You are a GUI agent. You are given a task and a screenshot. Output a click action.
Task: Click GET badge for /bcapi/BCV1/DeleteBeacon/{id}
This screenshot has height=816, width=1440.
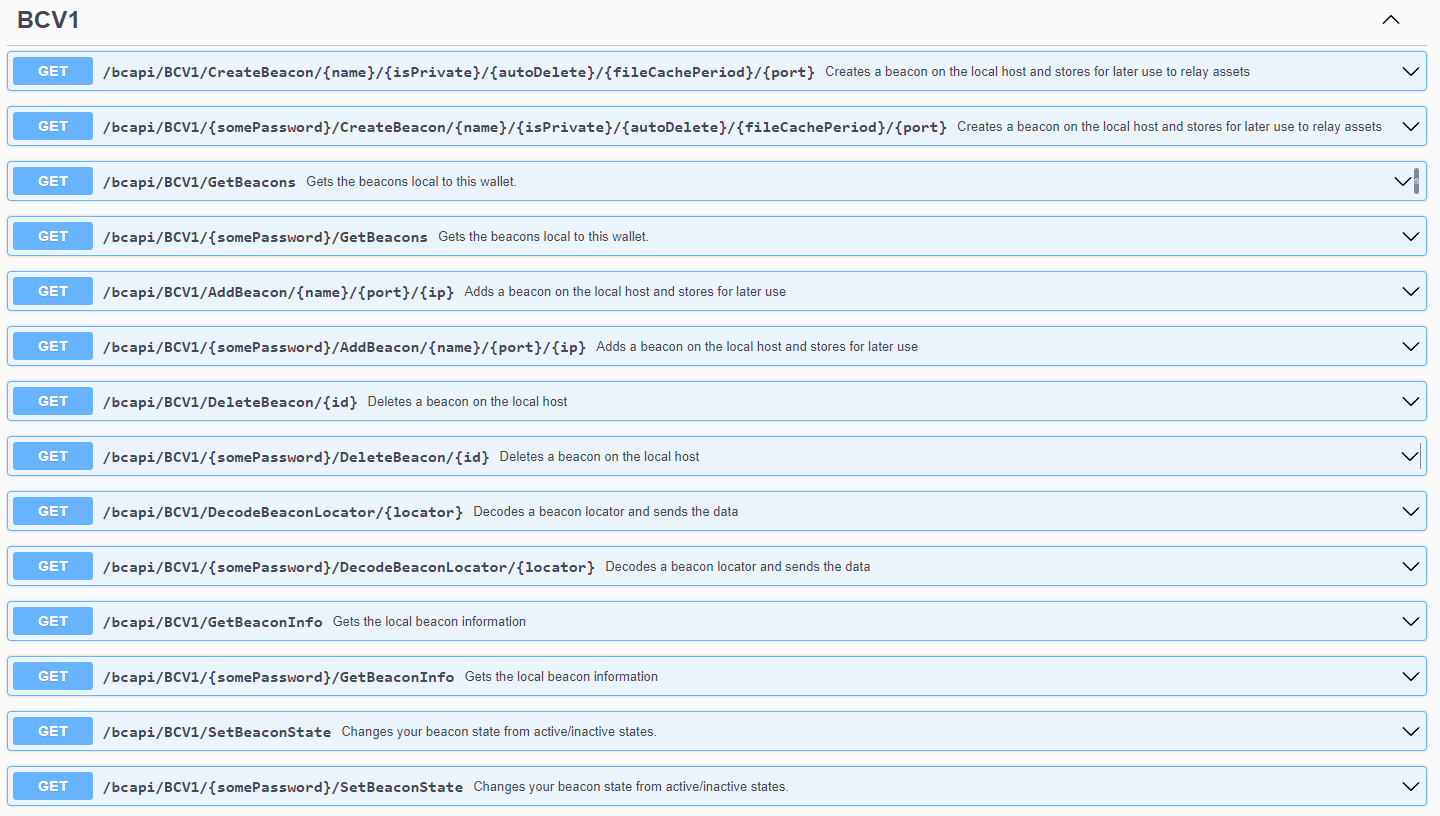(53, 401)
